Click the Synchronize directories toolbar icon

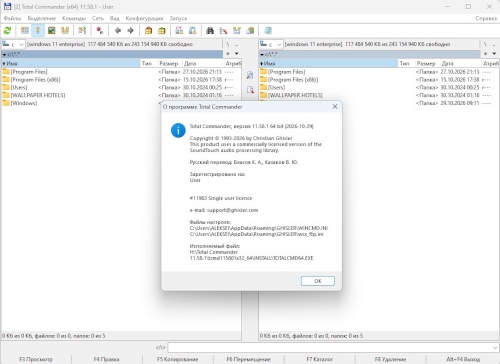[x=237, y=31]
